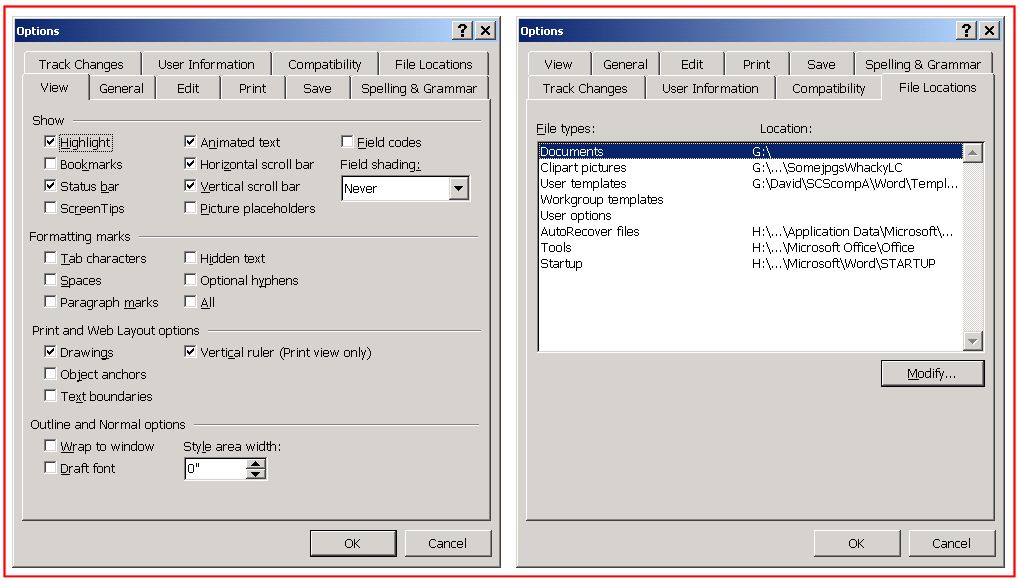Click the Help question mark in right dialog
1020x582 pixels.
click(x=966, y=31)
